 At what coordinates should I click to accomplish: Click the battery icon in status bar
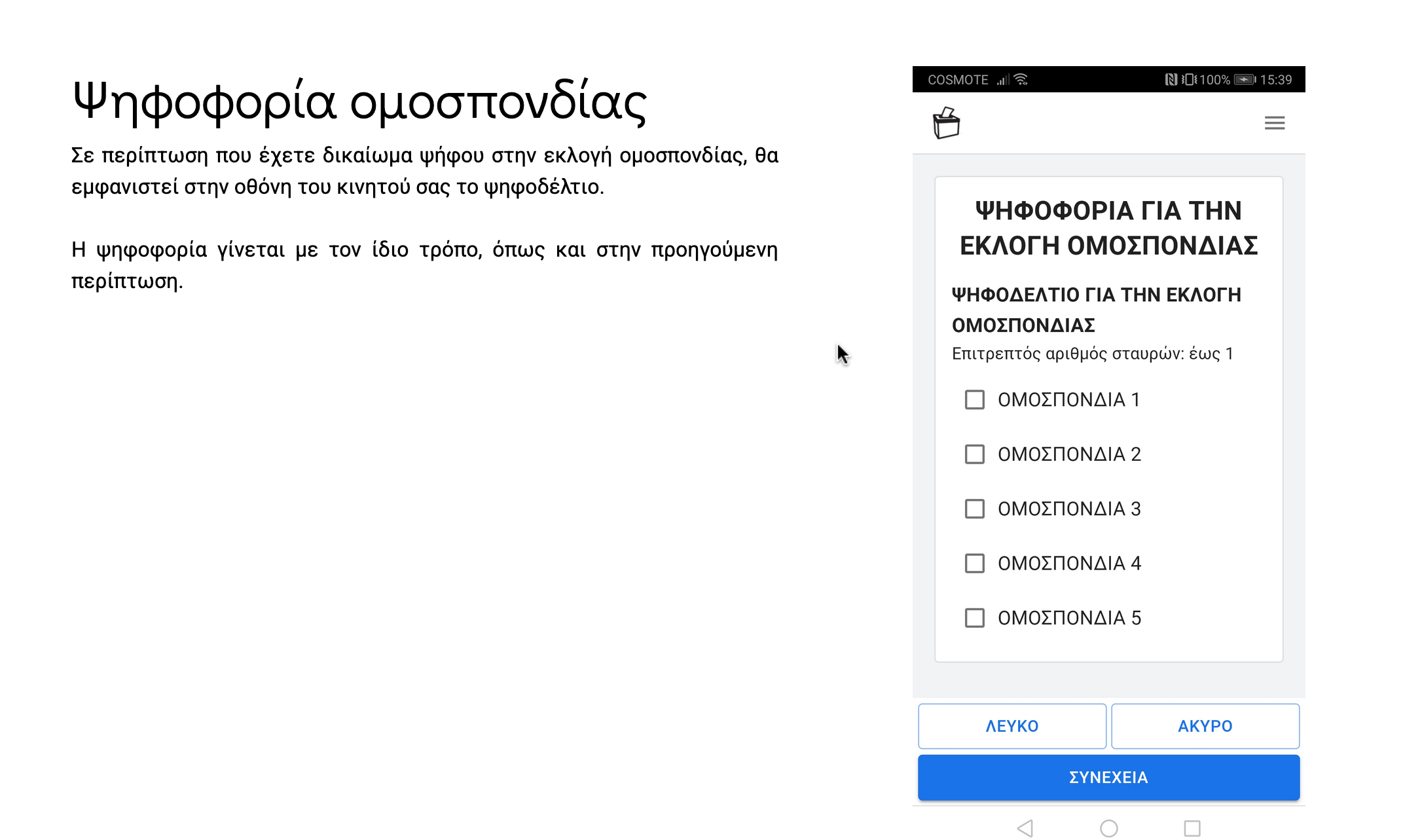click(x=1245, y=80)
